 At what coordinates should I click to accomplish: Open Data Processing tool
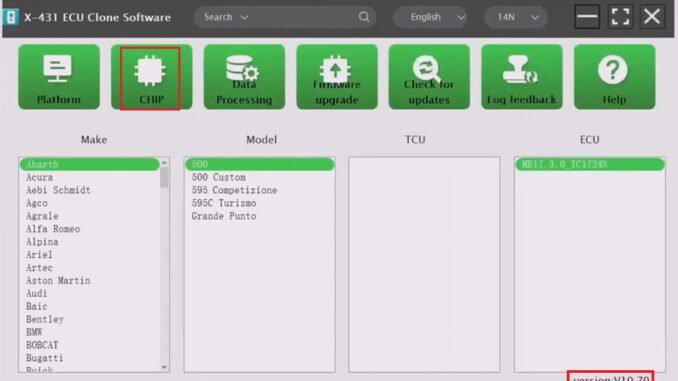244,77
